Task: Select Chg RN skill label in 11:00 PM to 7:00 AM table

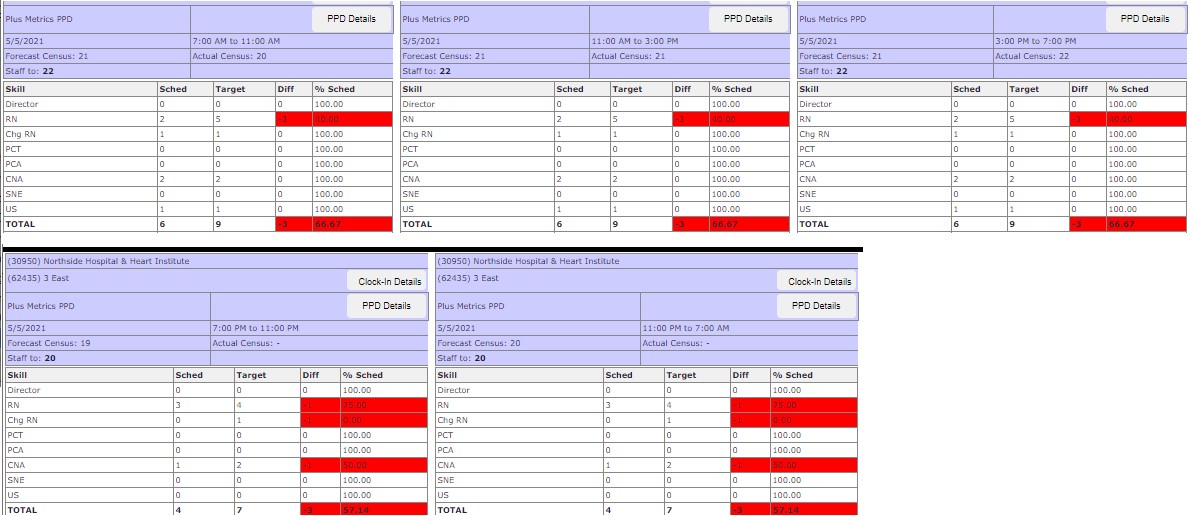Action: [x=451, y=420]
